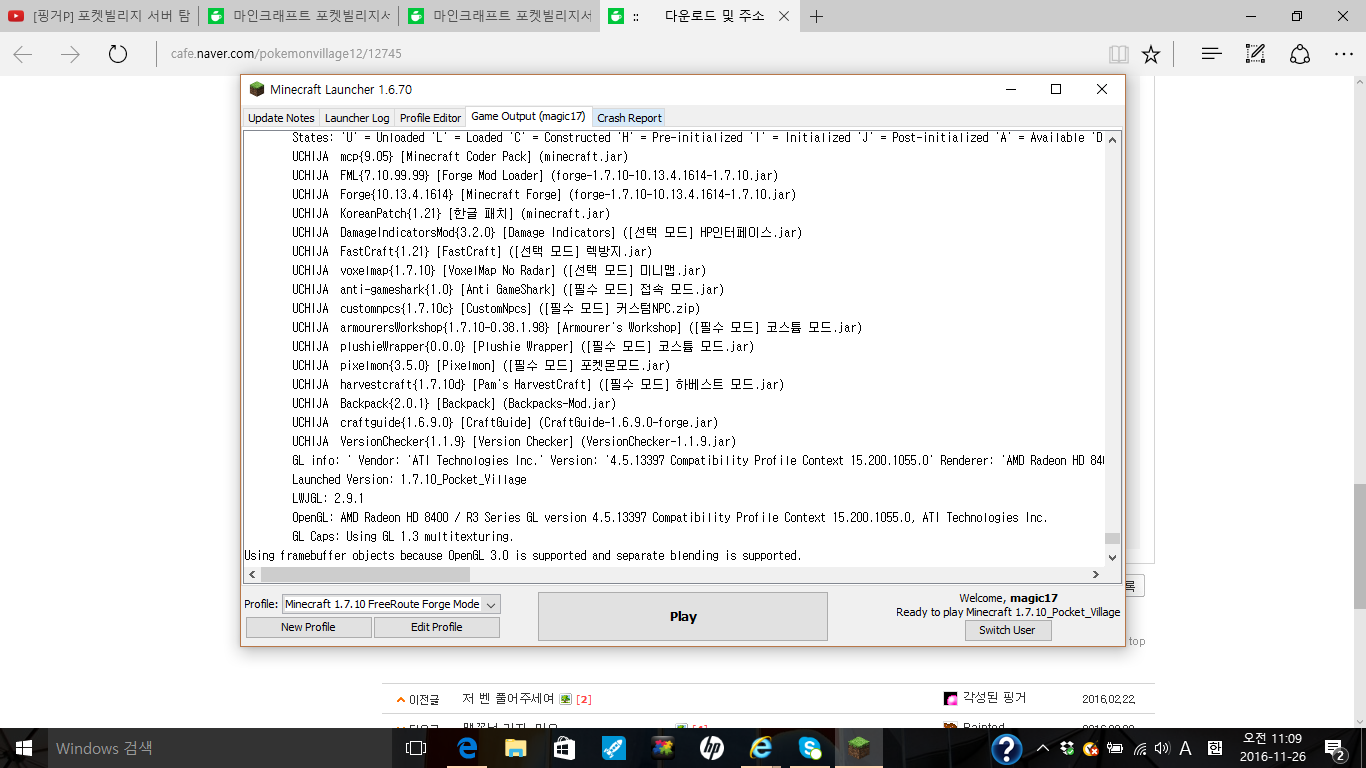The width and height of the screenshot is (1366, 768).
Task: Open the Action Center notifications icon
Action: click(1335, 748)
